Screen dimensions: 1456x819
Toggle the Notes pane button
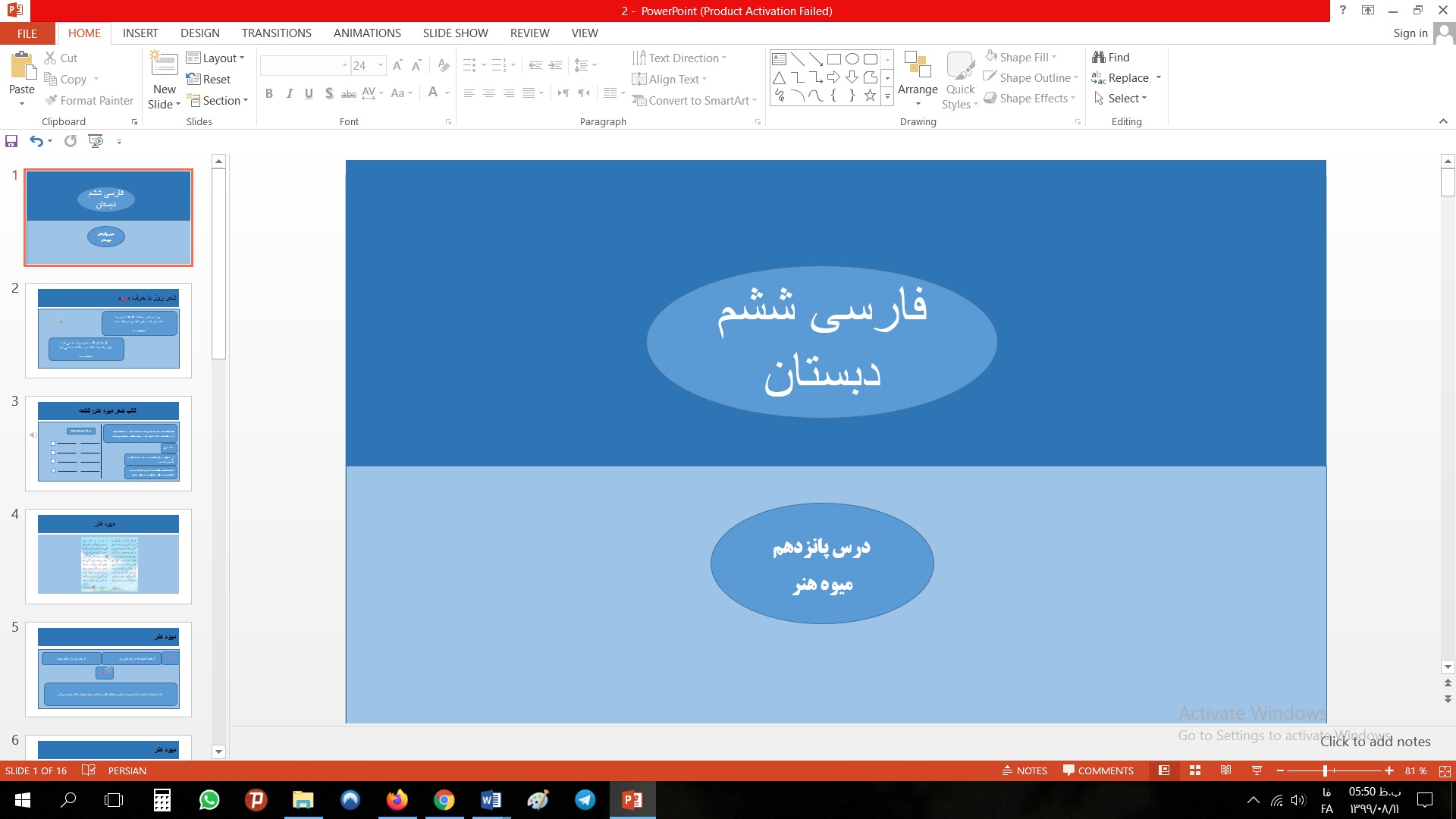click(1025, 770)
